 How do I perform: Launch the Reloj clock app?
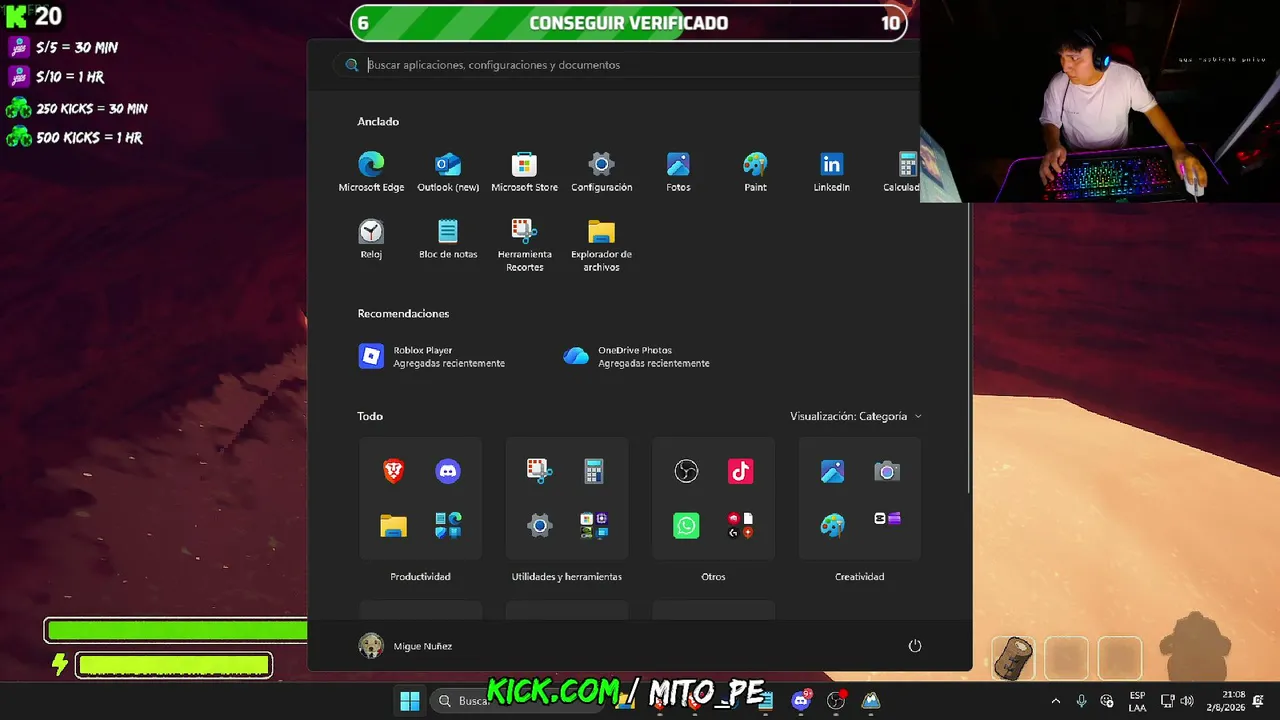tap(371, 239)
